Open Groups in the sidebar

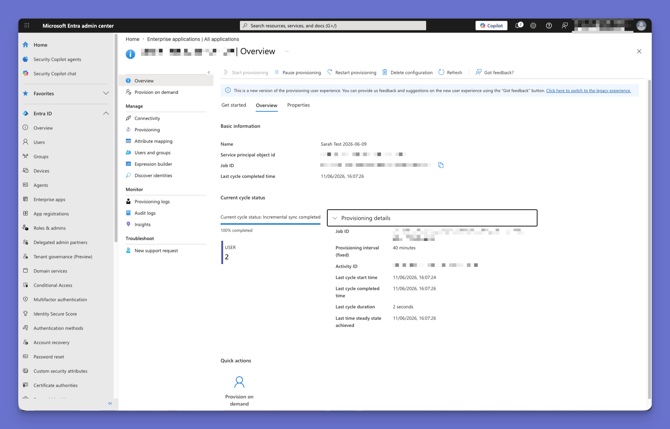coord(41,156)
